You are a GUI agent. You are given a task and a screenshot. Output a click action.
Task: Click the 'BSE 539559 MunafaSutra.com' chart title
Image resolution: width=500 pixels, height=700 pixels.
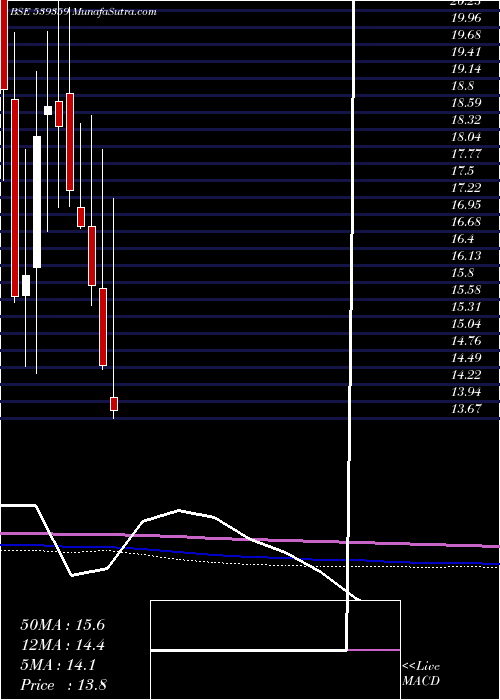point(83,12)
